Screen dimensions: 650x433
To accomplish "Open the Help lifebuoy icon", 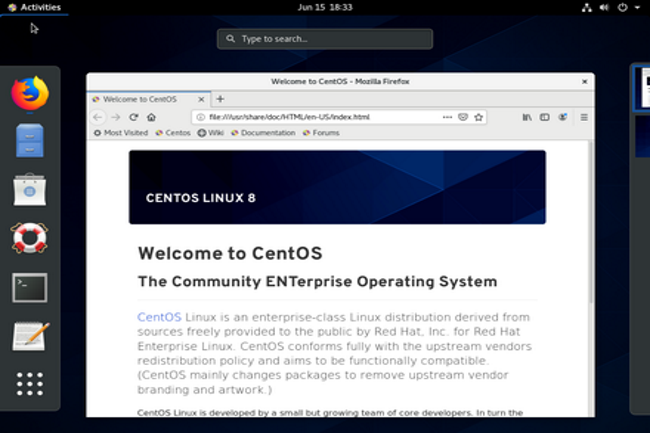I will [29, 238].
